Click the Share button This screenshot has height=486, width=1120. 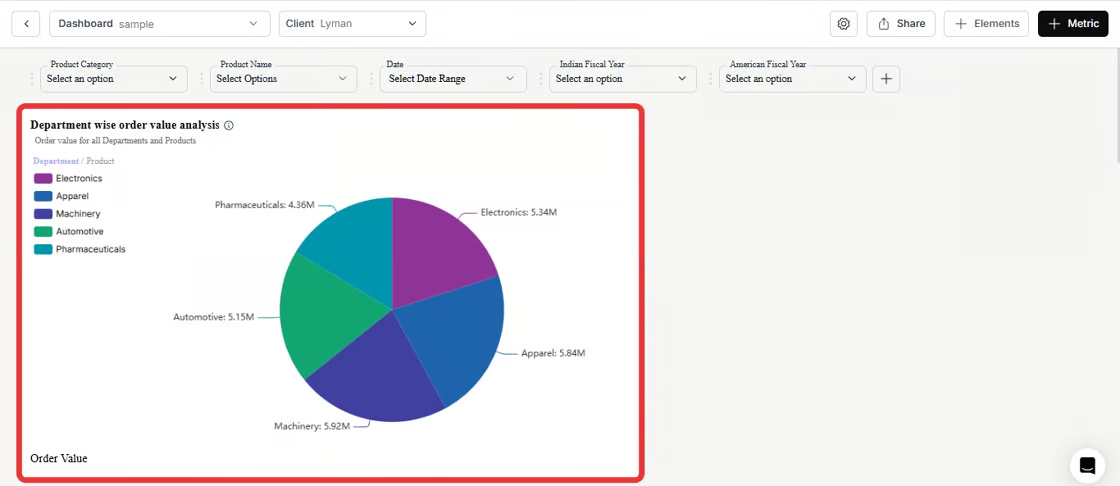pyautogui.click(x=901, y=24)
